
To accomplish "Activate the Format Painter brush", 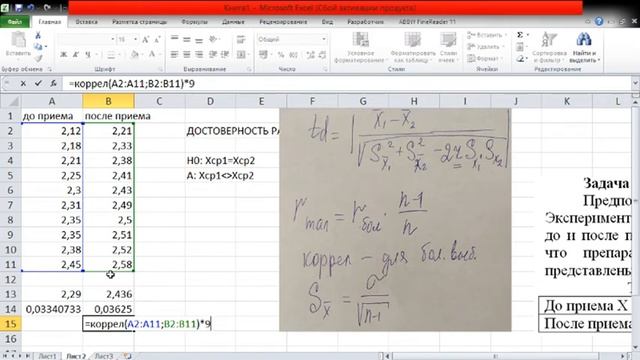I will point(38,58).
